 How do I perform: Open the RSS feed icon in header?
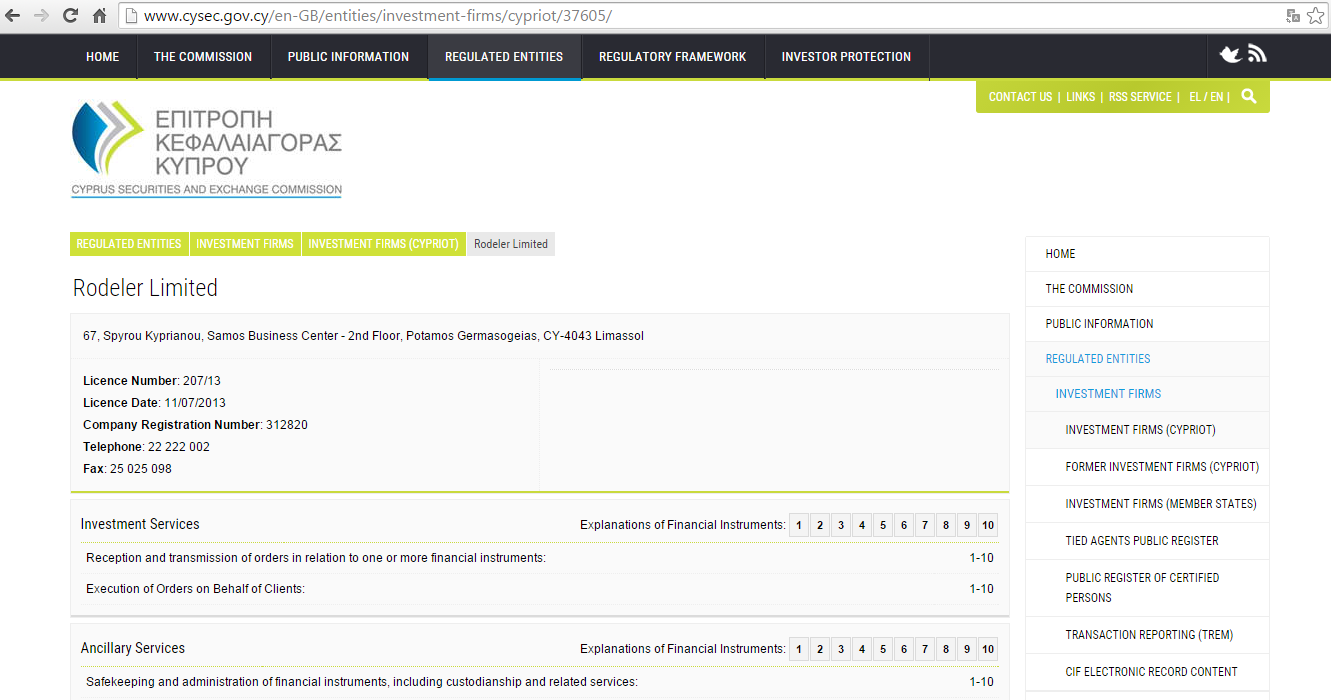pos(1257,54)
